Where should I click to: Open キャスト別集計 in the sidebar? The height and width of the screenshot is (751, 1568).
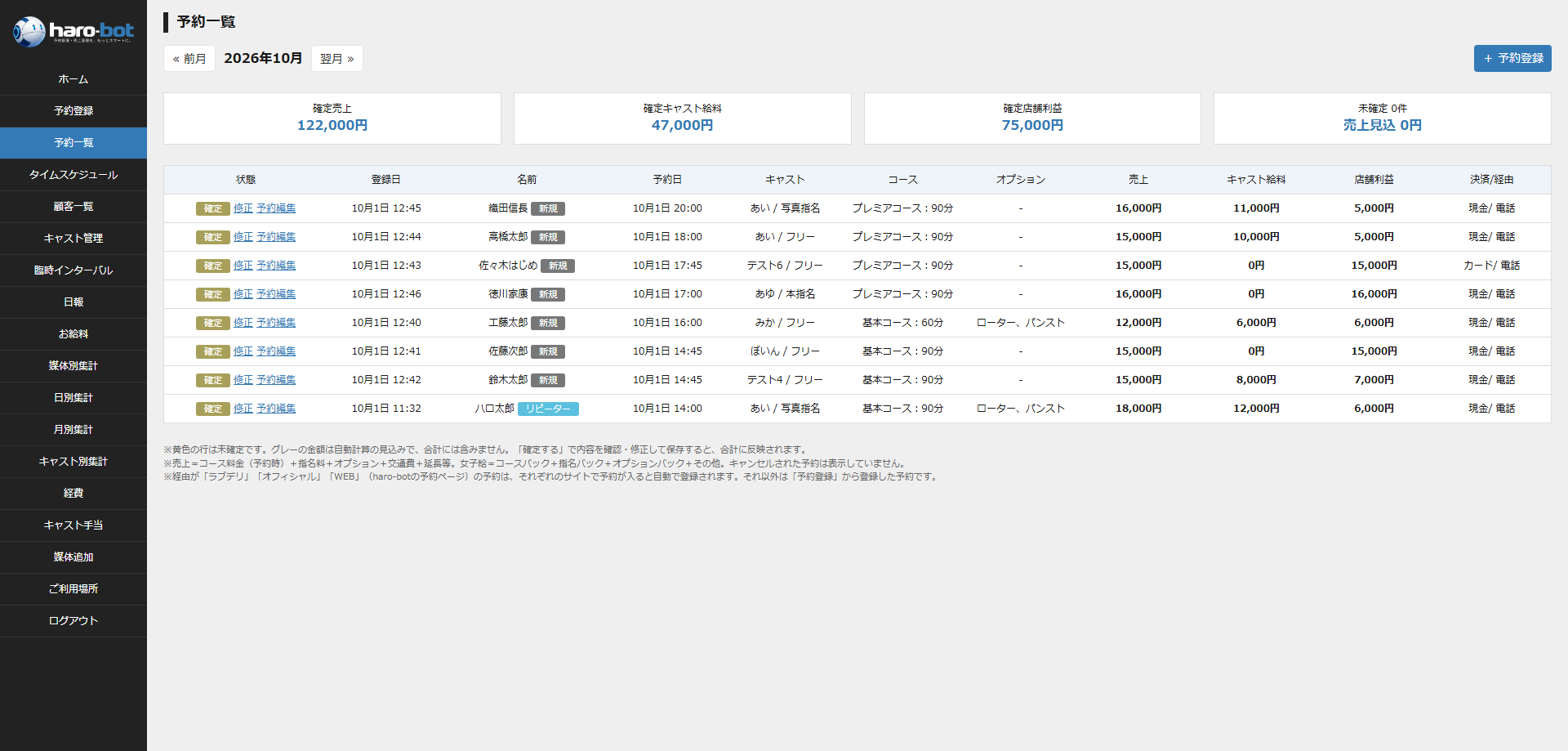pyautogui.click(x=73, y=462)
